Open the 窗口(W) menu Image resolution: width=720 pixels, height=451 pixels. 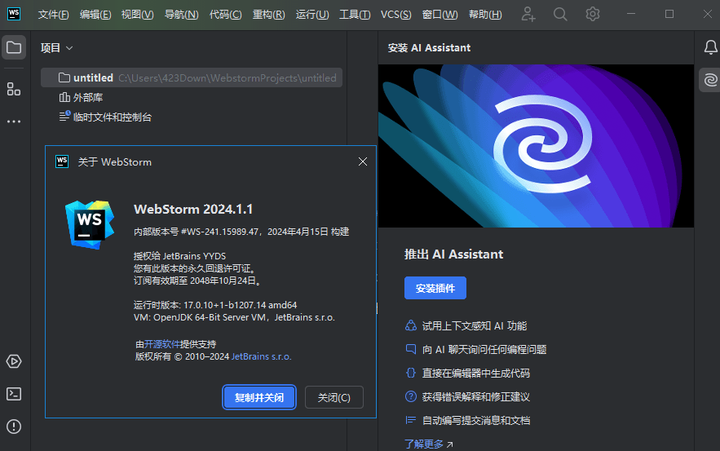pyautogui.click(x=440, y=15)
